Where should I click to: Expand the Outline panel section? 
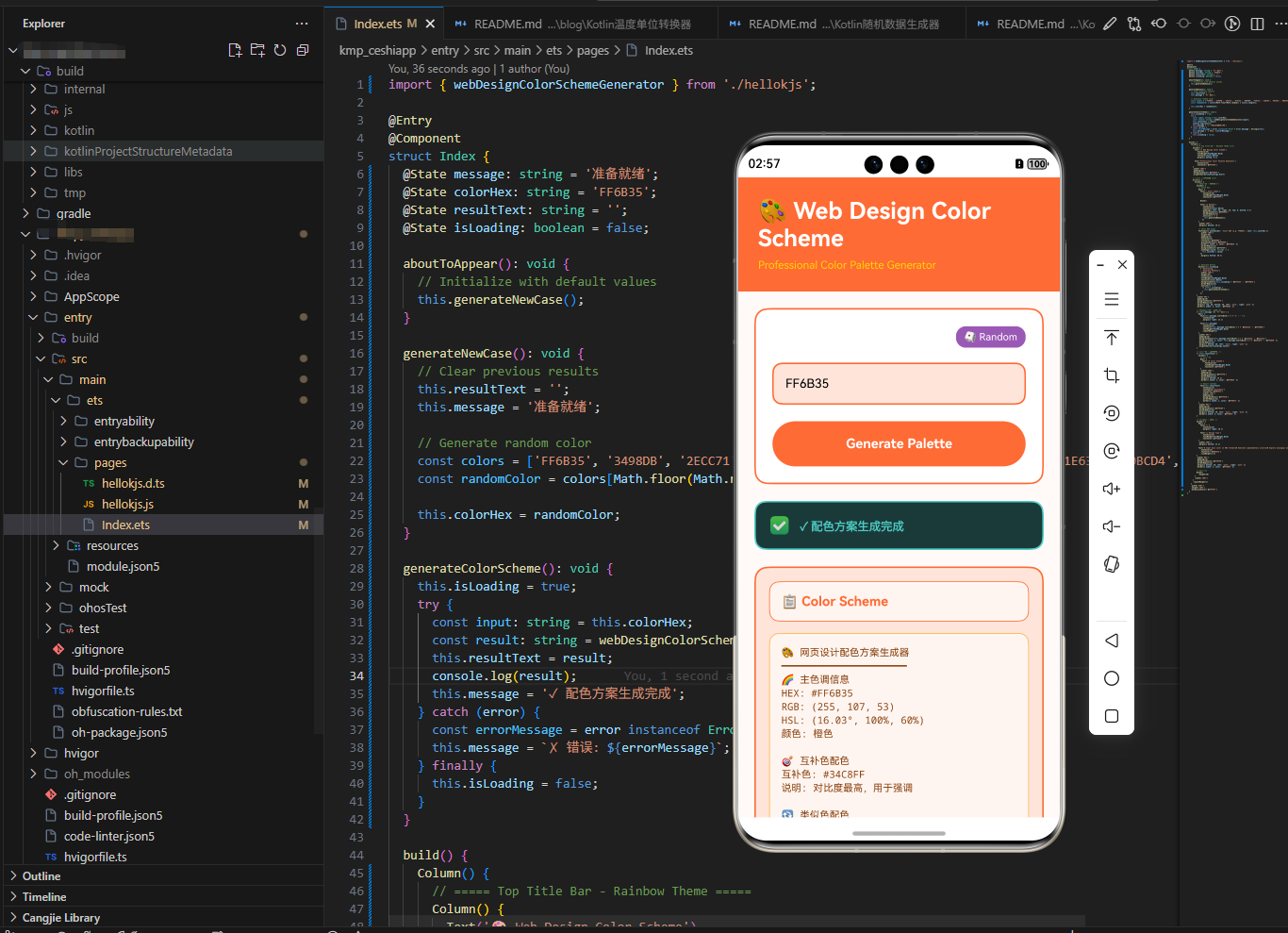point(163,876)
